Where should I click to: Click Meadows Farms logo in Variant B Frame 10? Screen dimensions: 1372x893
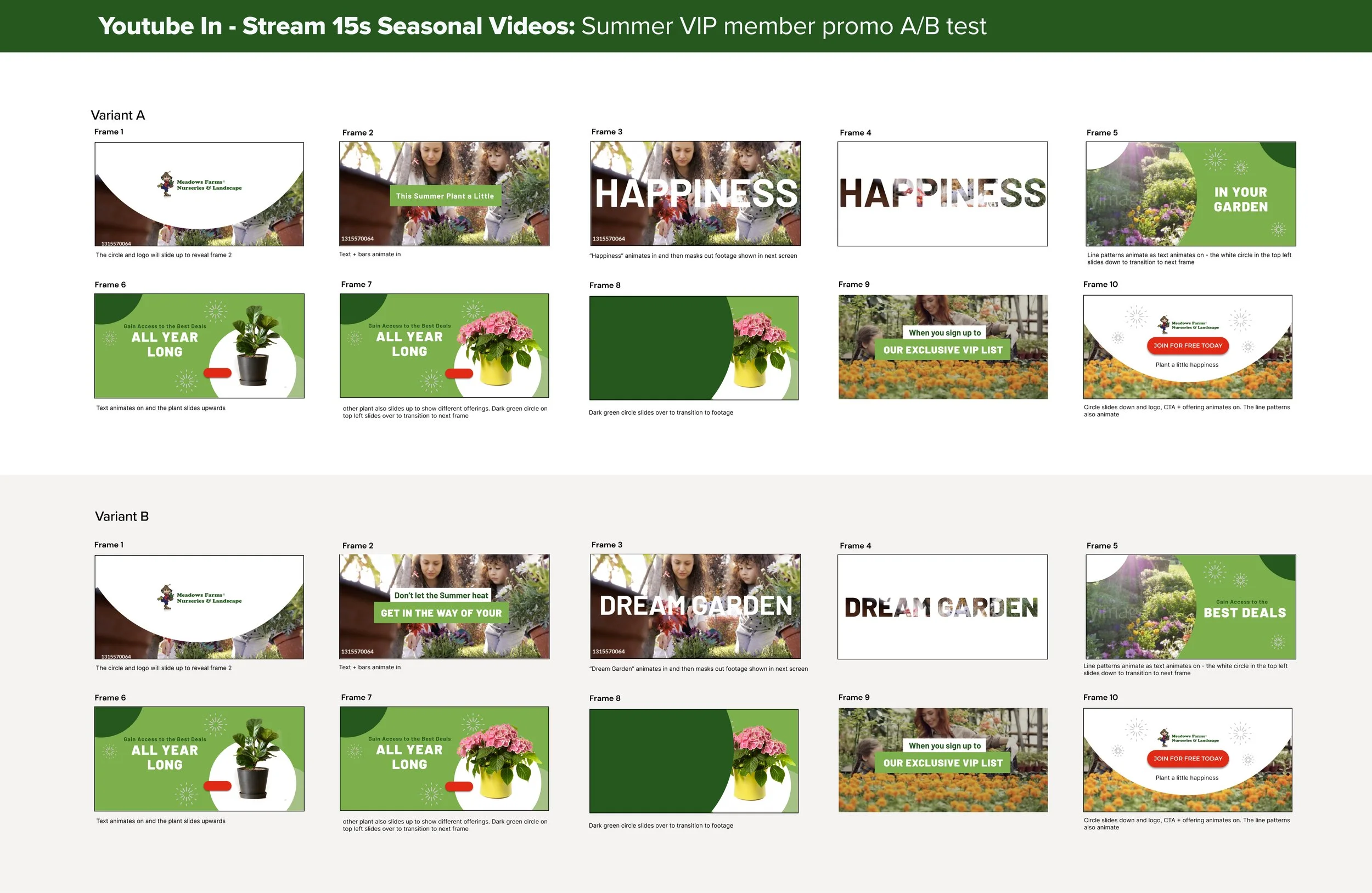(1188, 737)
